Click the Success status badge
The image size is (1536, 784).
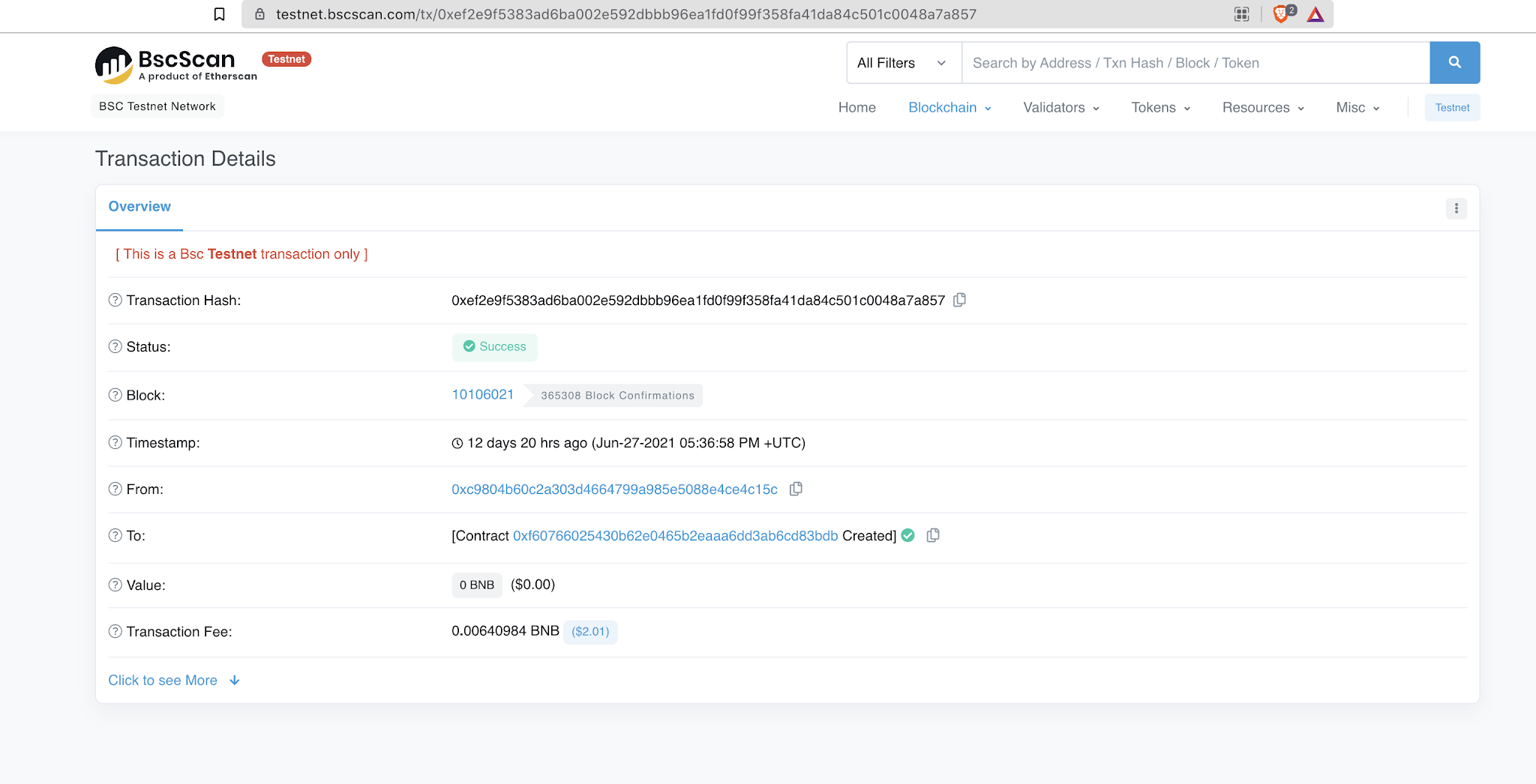click(494, 347)
